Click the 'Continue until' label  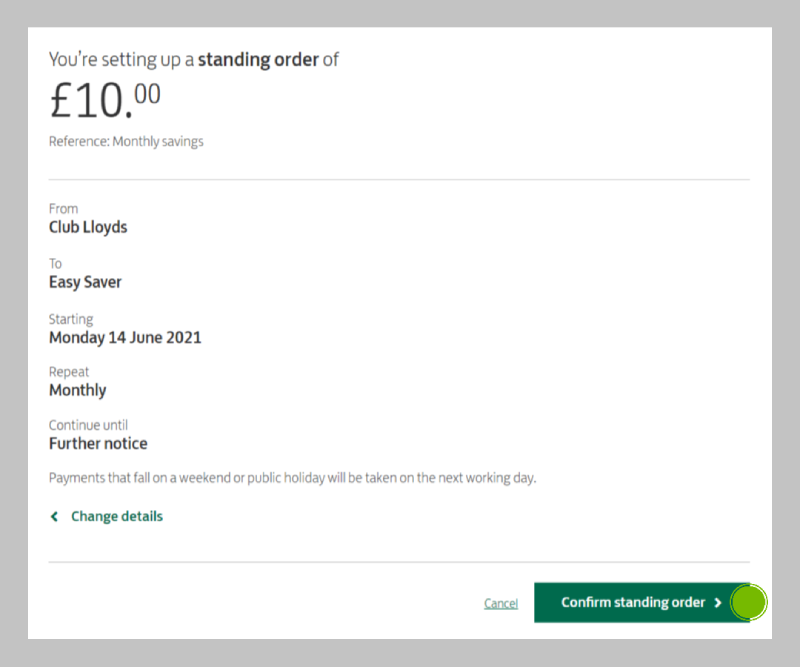point(88,425)
